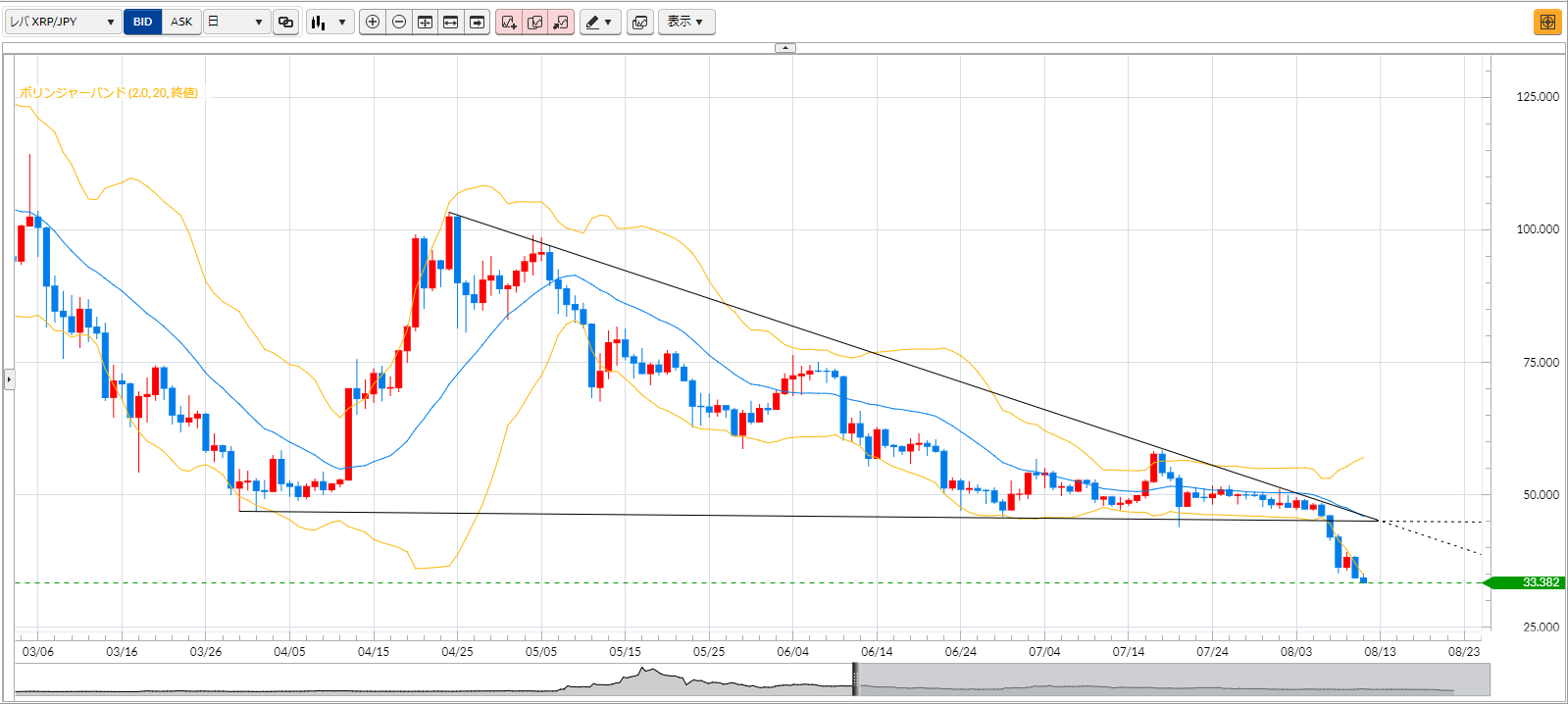
Task: Jump to latest with right-arrow box icon
Action: click(x=477, y=22)
